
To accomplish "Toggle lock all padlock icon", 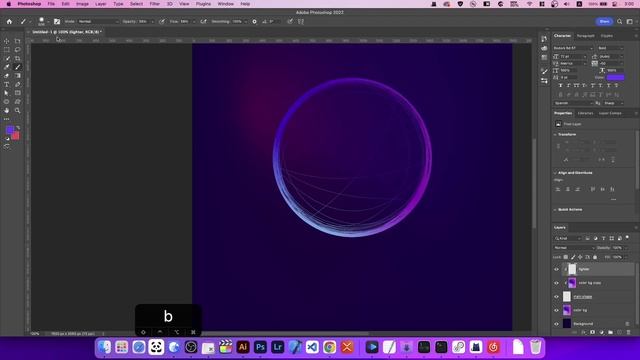I will click(x=595, y=257).
